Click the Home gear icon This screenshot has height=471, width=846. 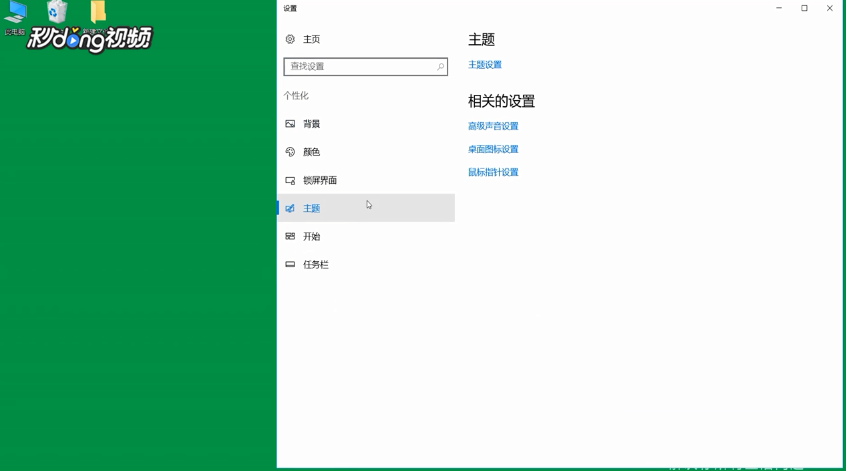[290, 39]
